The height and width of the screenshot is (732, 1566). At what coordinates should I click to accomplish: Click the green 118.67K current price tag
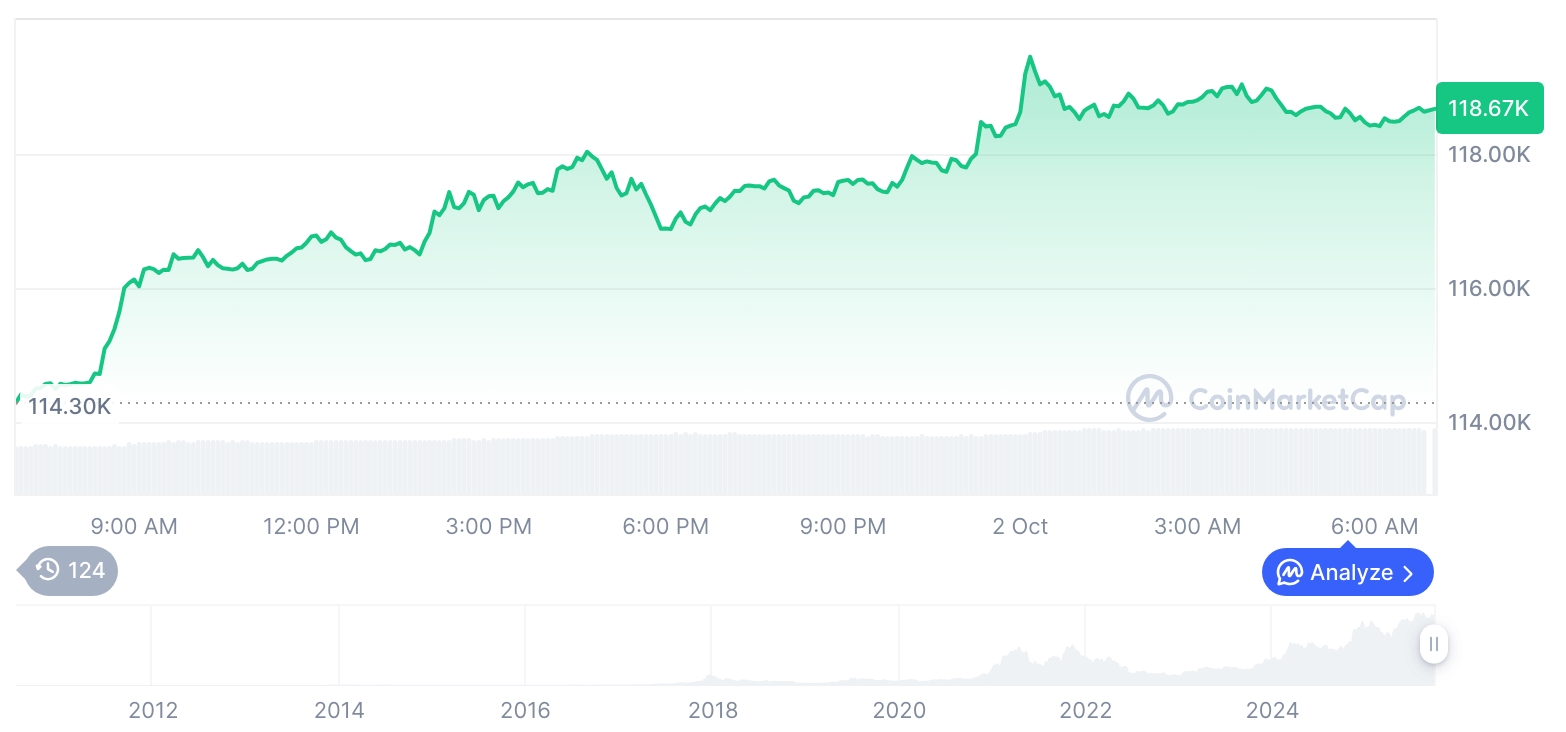1488,108
